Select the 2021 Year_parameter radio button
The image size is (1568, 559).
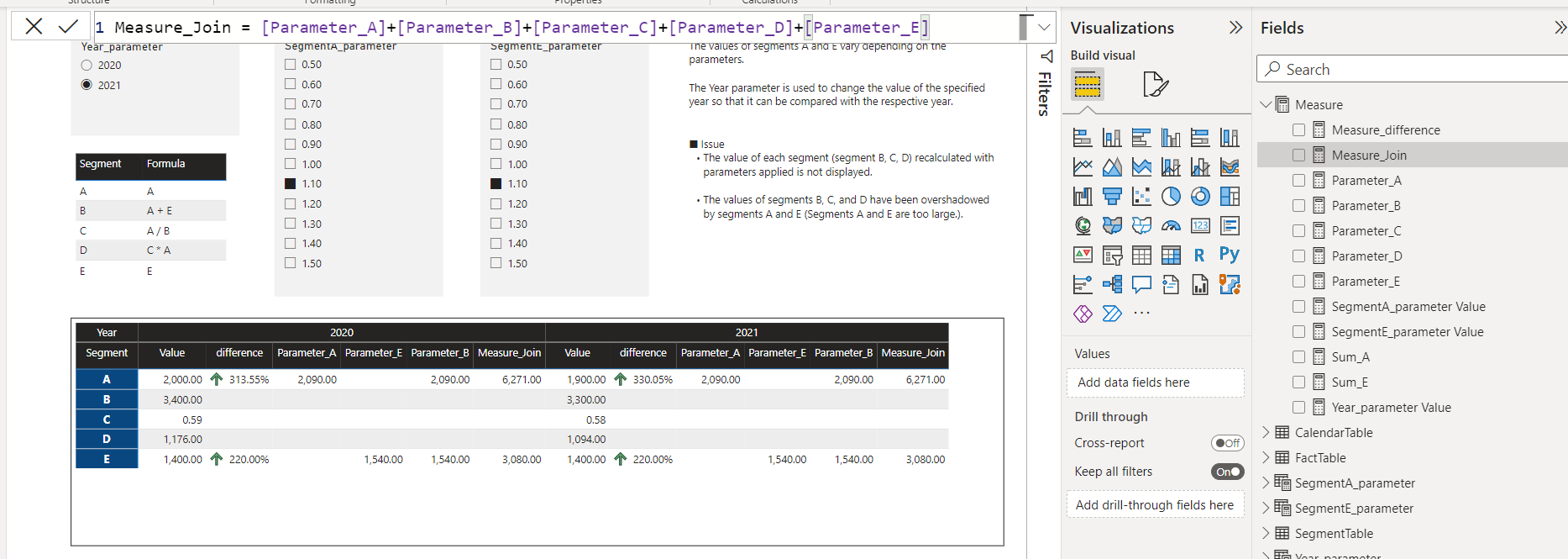pos(87,85)
